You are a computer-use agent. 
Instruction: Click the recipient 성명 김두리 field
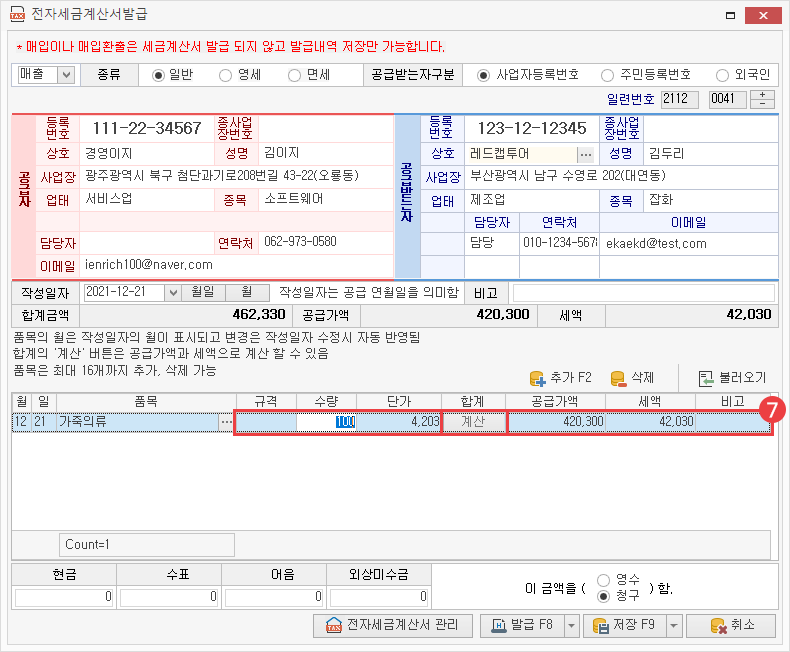click(711, 154)
